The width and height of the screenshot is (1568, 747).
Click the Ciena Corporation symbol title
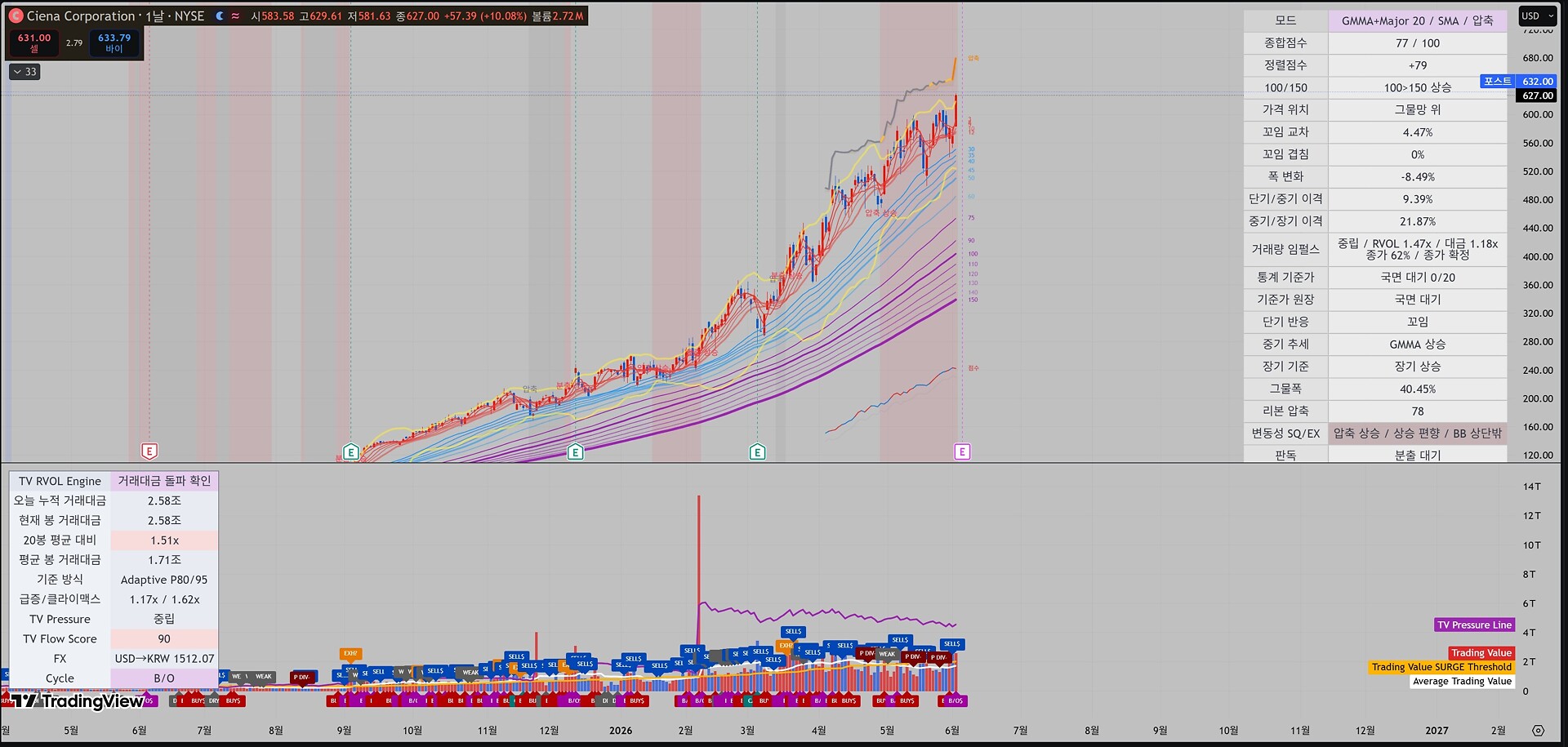pos(81,16)
